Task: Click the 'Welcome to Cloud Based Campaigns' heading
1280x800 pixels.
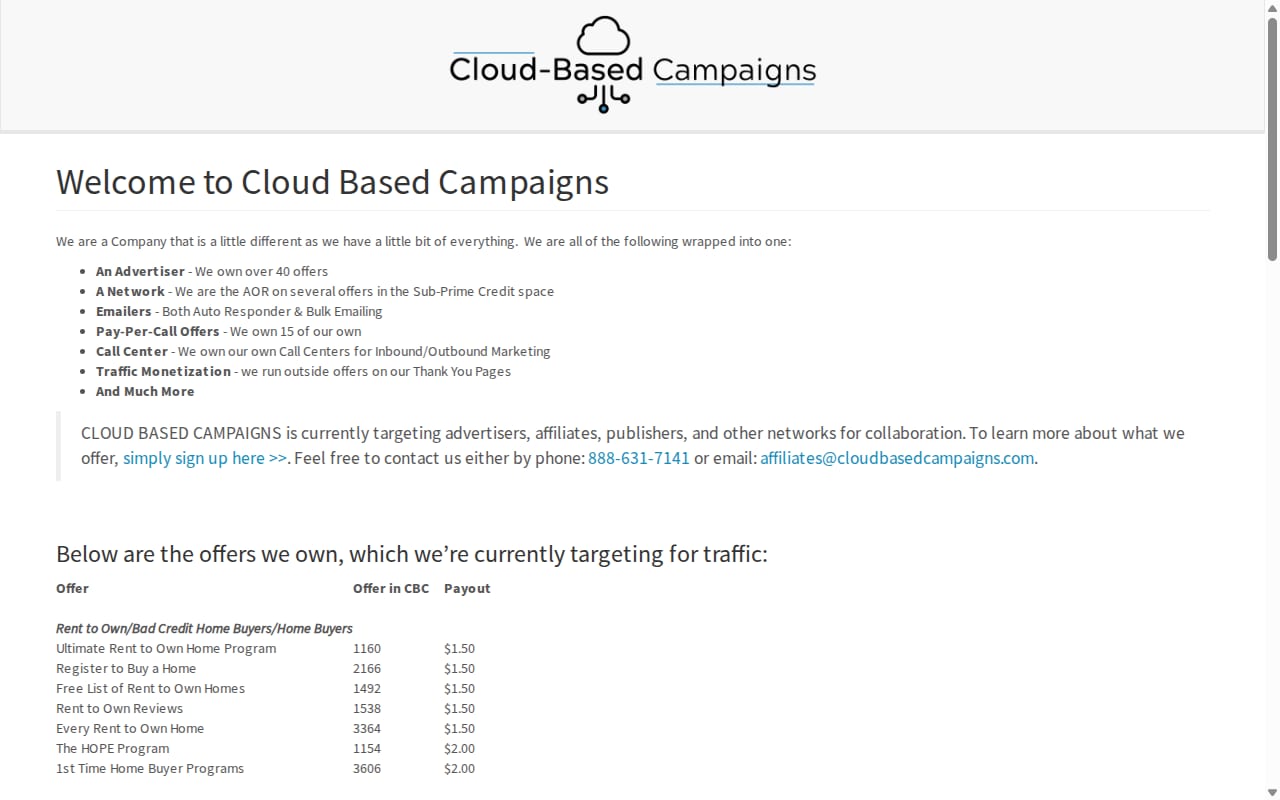Action: pyautogui.click(x=332, y=182)
